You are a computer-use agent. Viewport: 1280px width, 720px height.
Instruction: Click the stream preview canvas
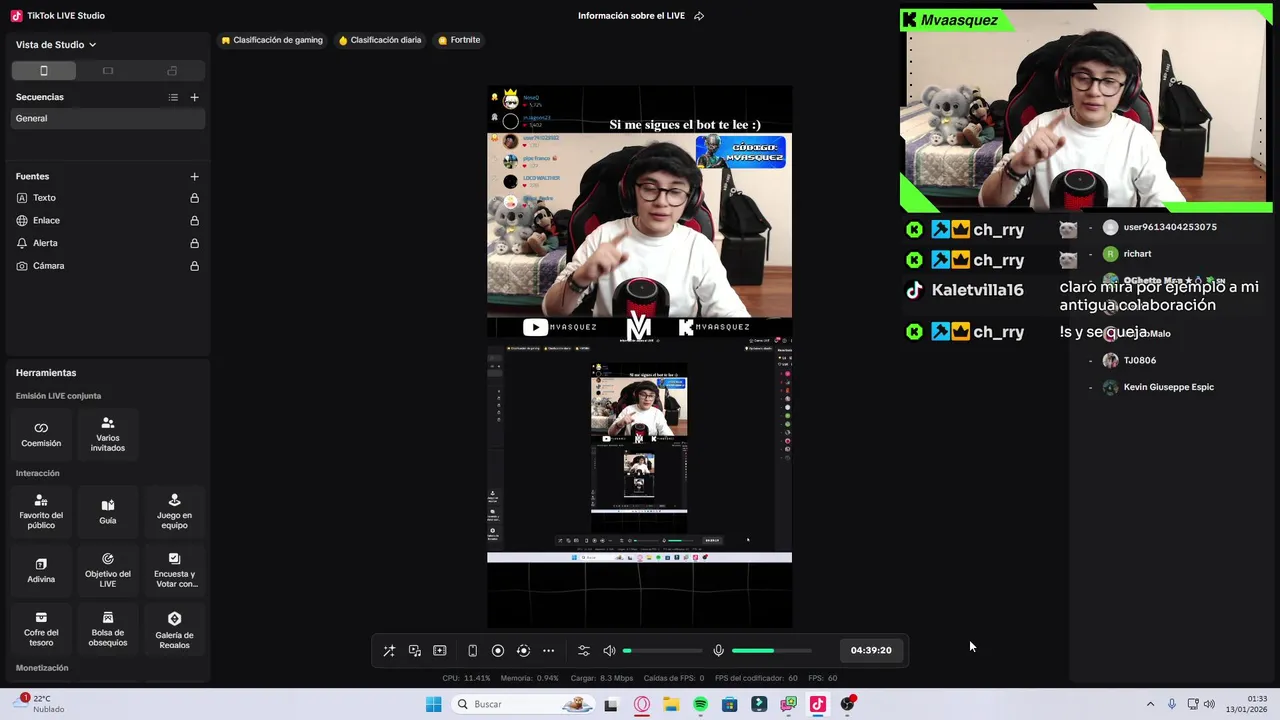(640, 357)
